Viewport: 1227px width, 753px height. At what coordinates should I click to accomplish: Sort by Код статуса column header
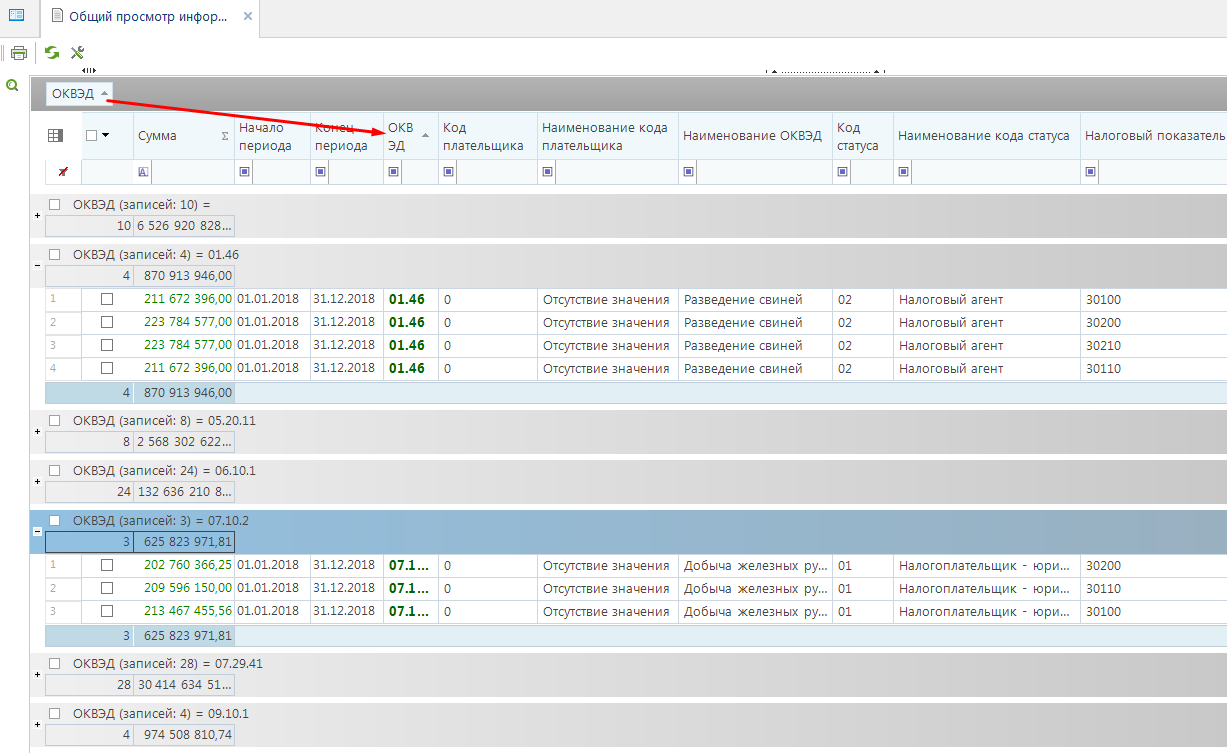pos(862,136)
